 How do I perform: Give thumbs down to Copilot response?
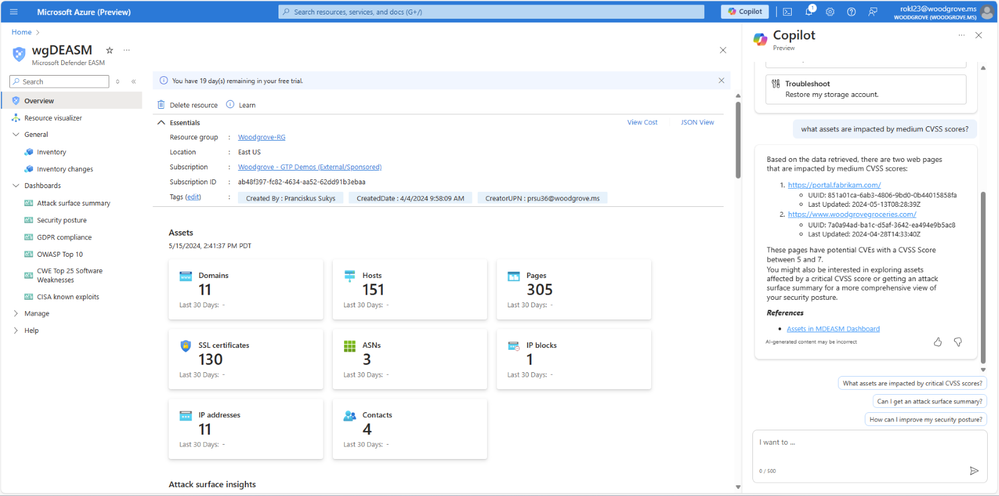[957, 342]
